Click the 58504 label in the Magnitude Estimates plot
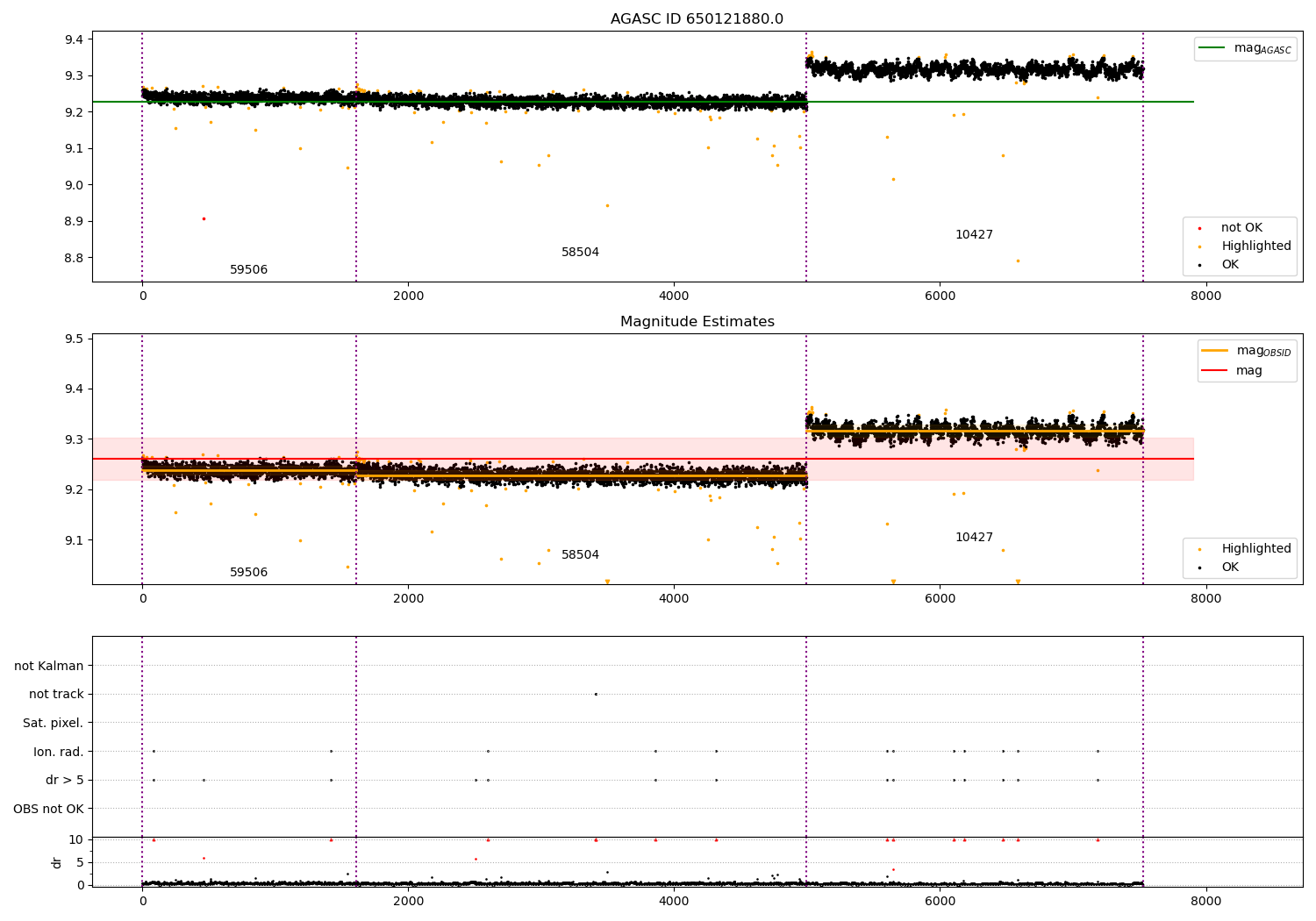Viewport: 1316px width, 921px height. tap(580, 555)
